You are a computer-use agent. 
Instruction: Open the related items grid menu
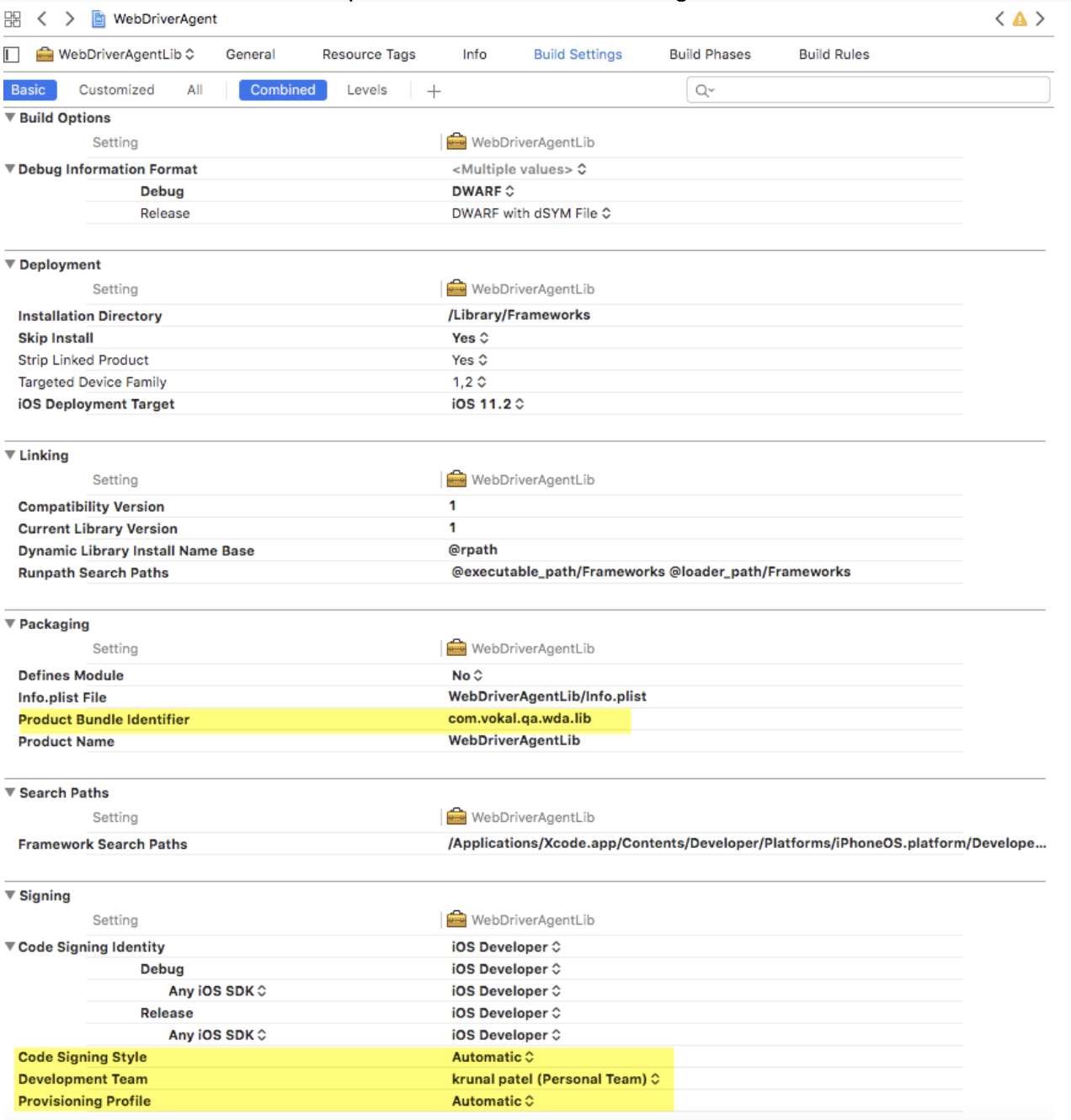pyautogui.click(x=13, y=19)
